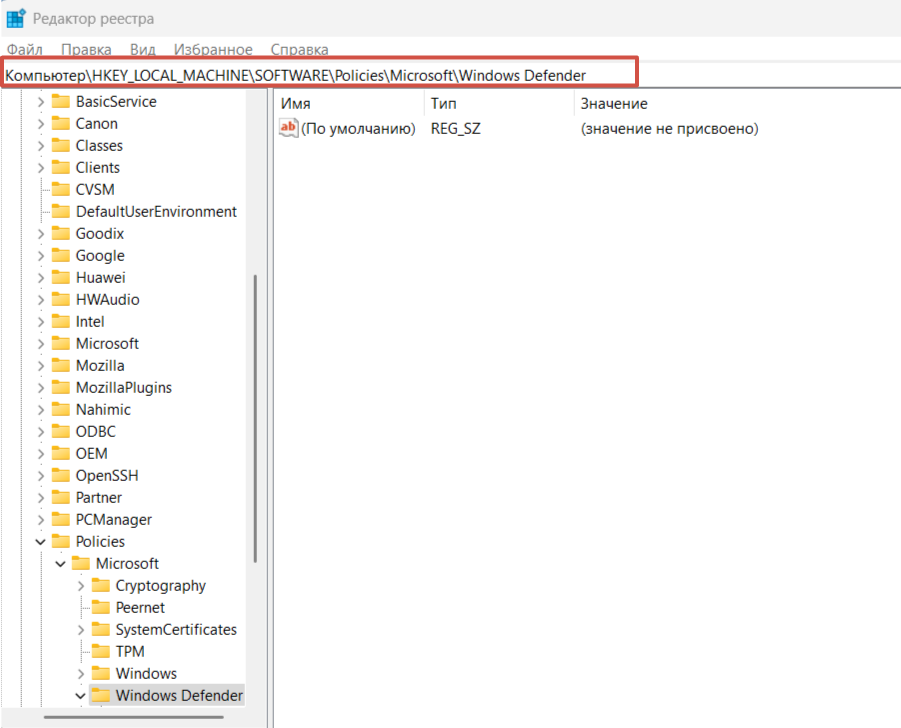The height and width of the screenshot is (728, 901).
Task: Select the Peernet folder icon
Action: (x=101, y=607)
